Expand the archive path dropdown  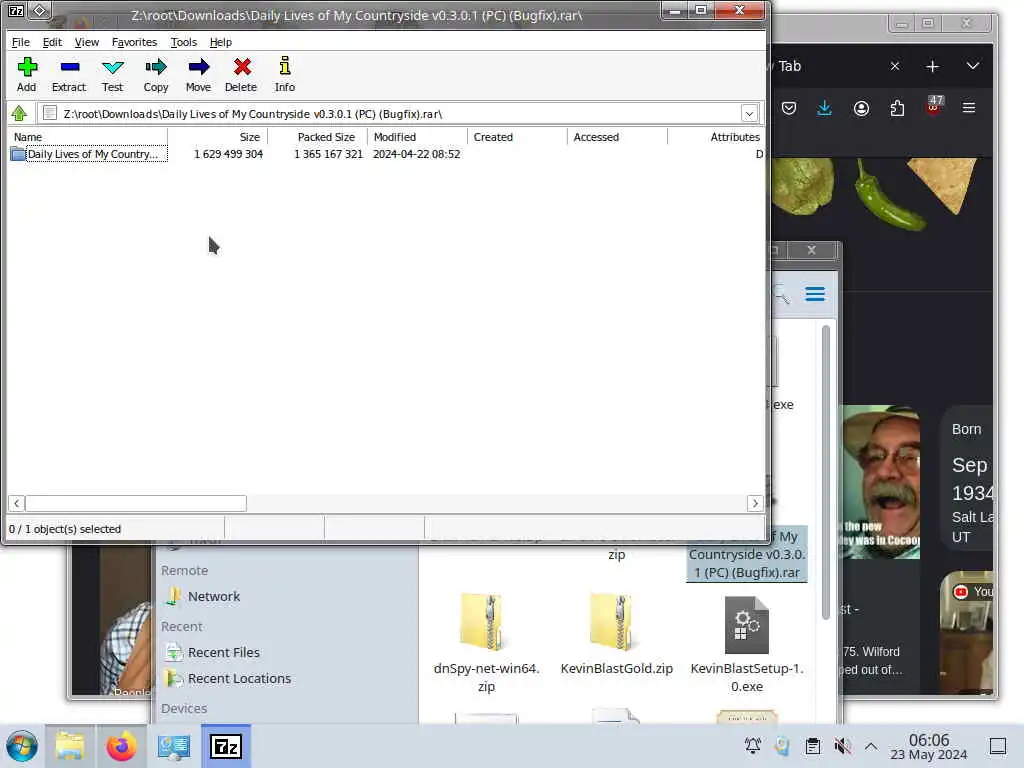point(749,114)
